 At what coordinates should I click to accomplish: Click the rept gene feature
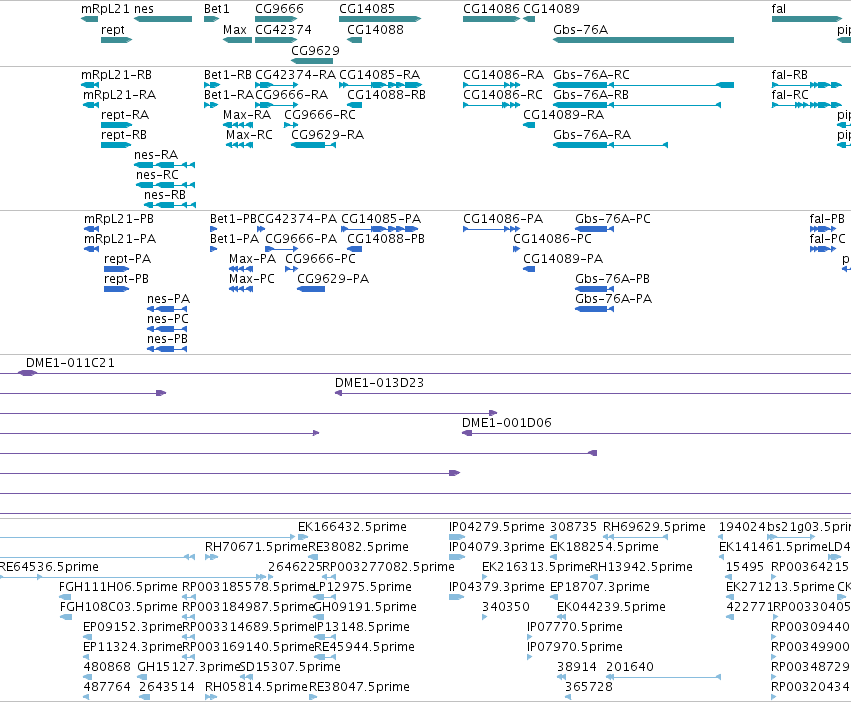[117, 40]
